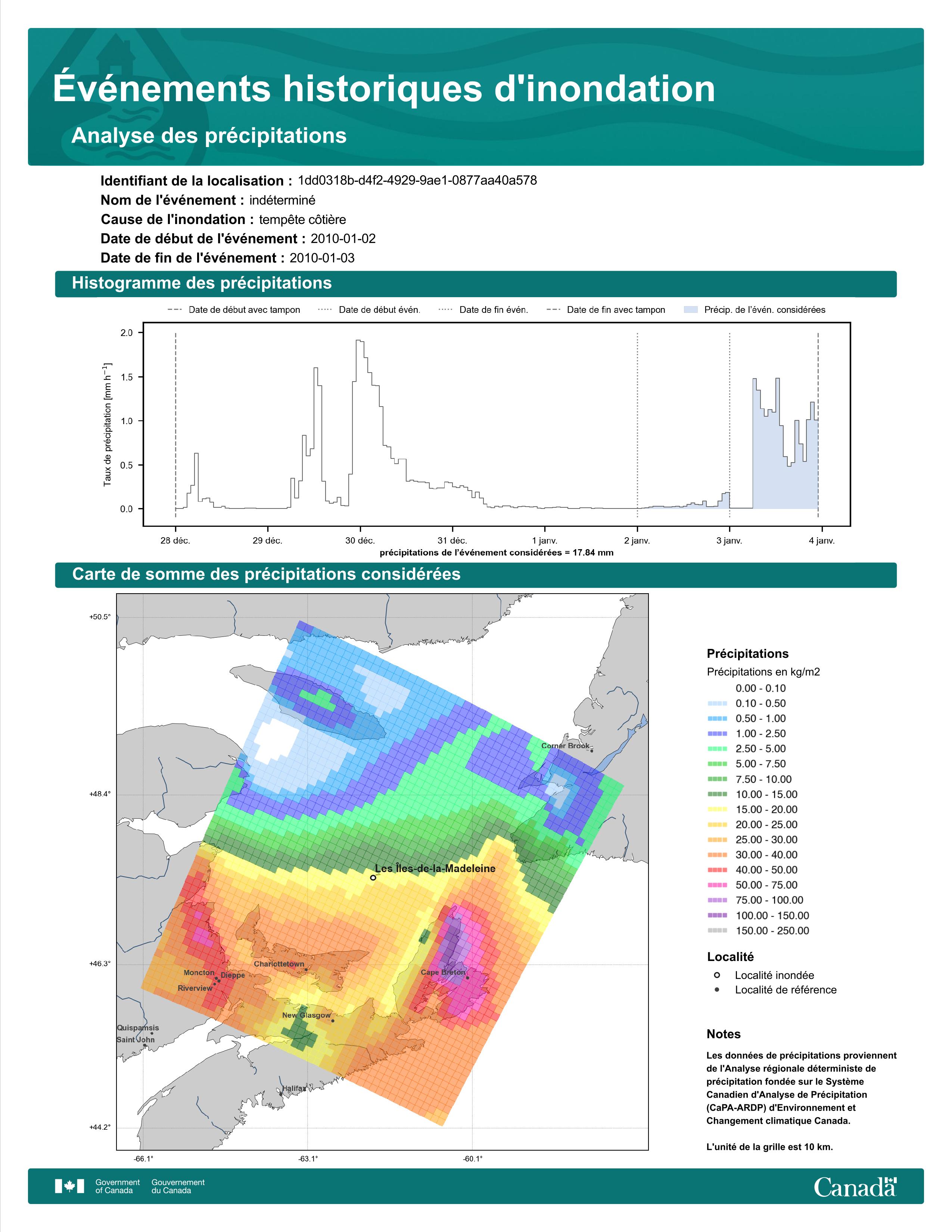Image resolution: width=952 pixels, height=1232 pixels.
Task: Click the Précipitations en kg/m2 legend subtitle
Action: pos(763,672)
